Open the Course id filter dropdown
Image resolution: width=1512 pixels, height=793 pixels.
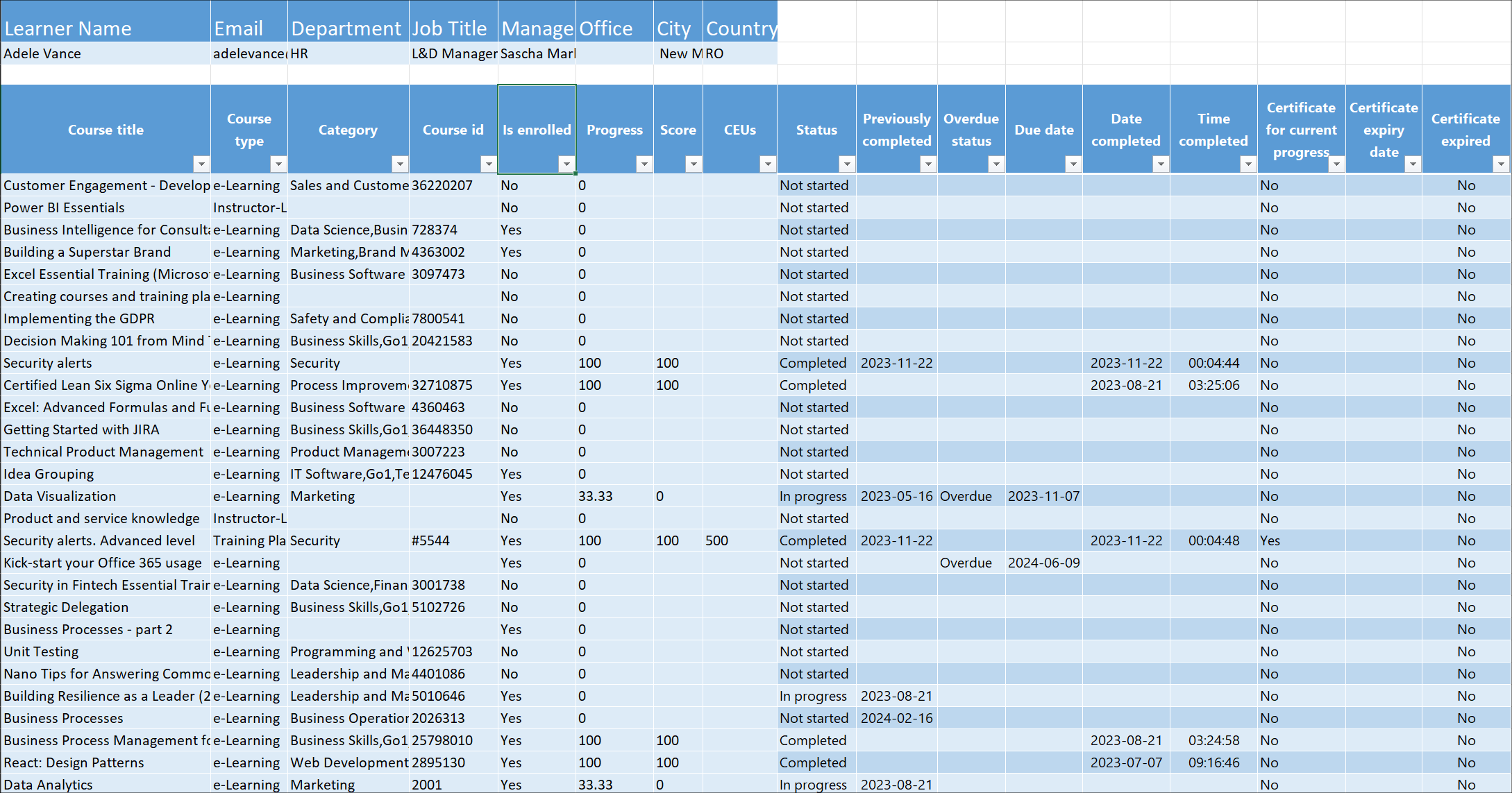489,164
